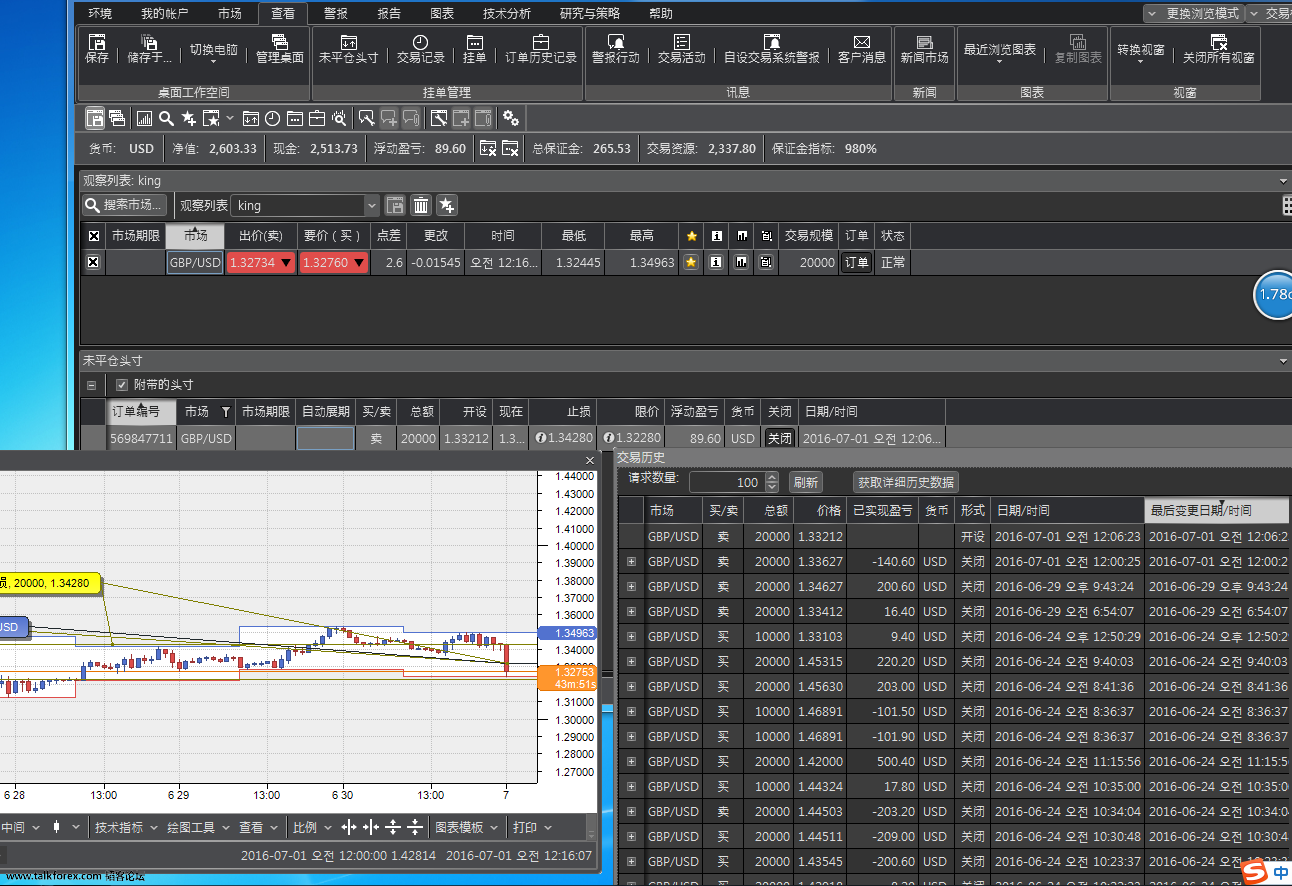Click the info icon in GBP/USD watchlist row

716,262
